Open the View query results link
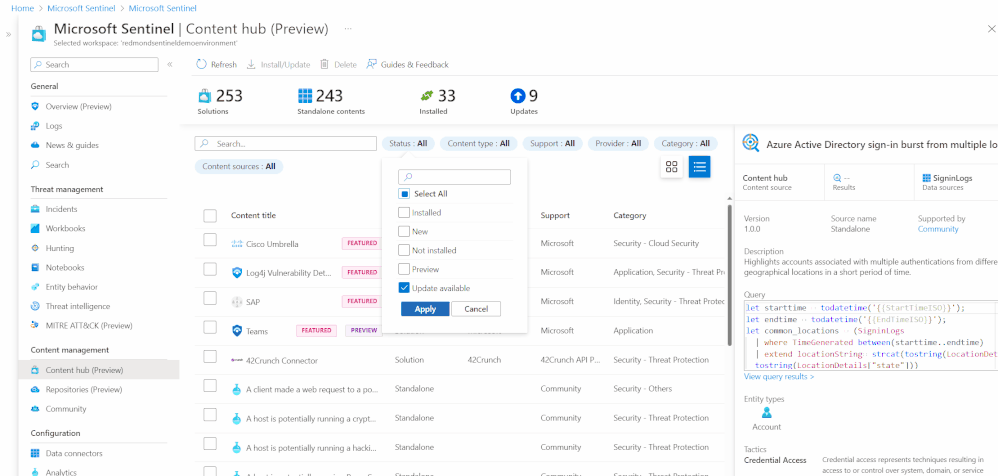 (778, 377)
